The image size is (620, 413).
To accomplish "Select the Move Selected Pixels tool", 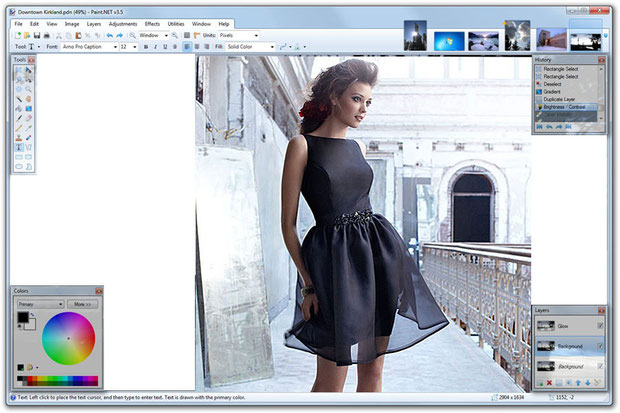I will click(28, 70).
